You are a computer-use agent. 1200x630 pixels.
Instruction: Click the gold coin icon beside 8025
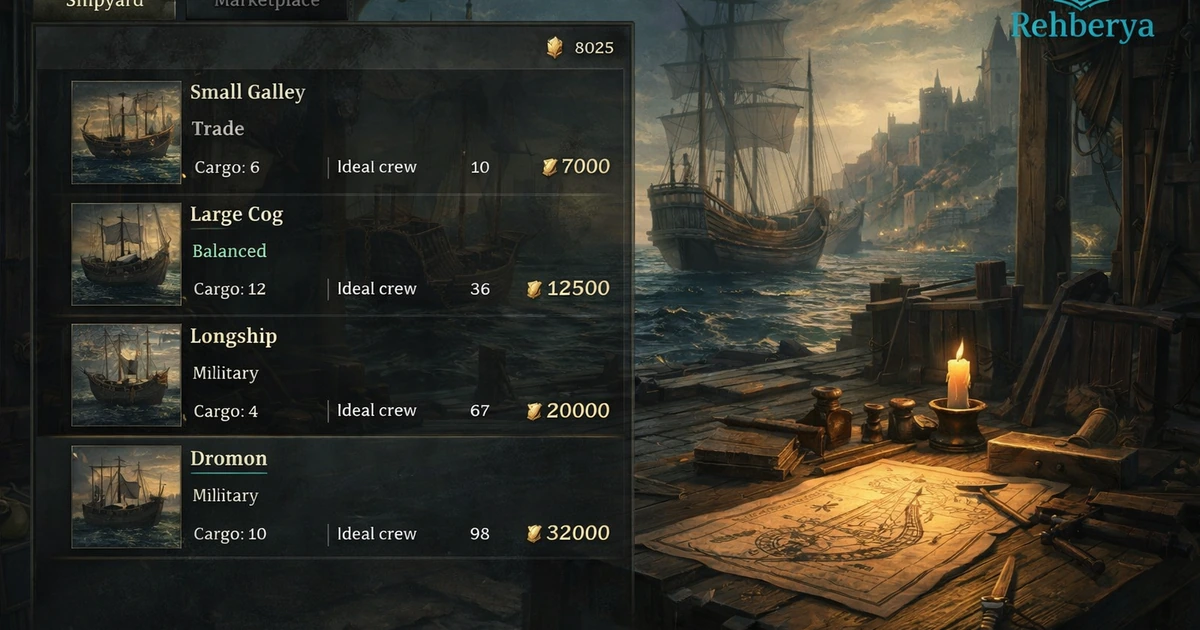554,47
